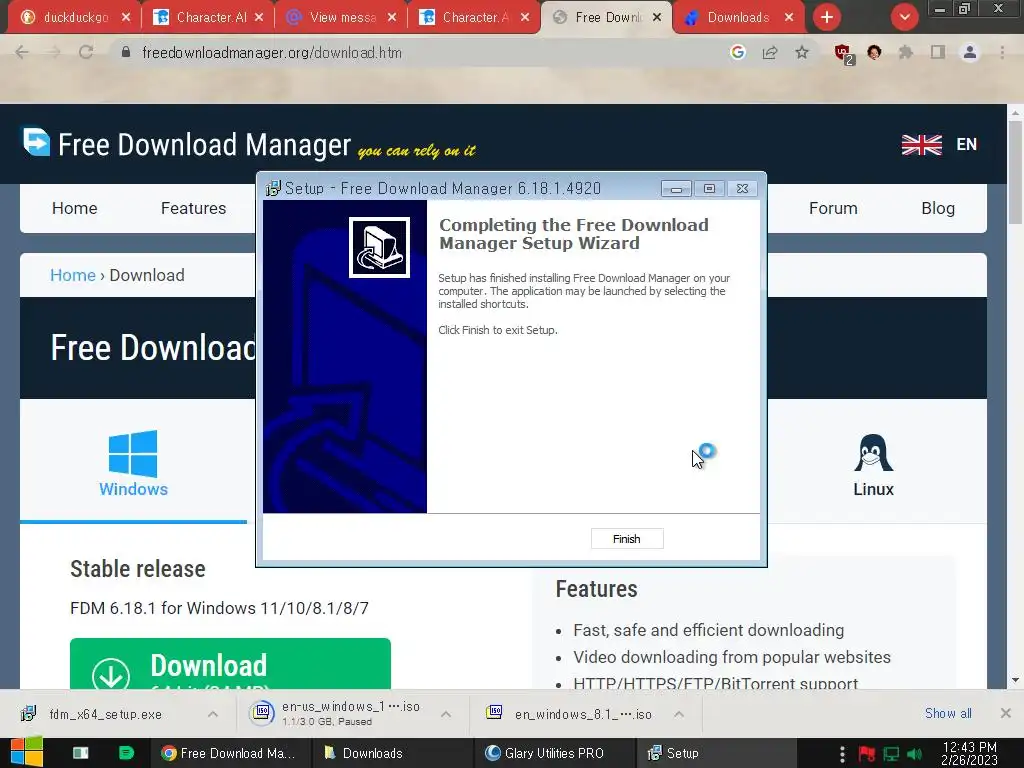Expand options for en-us_windows iso download
This screenshot has height=768, width=1024.
click(446, 714)
